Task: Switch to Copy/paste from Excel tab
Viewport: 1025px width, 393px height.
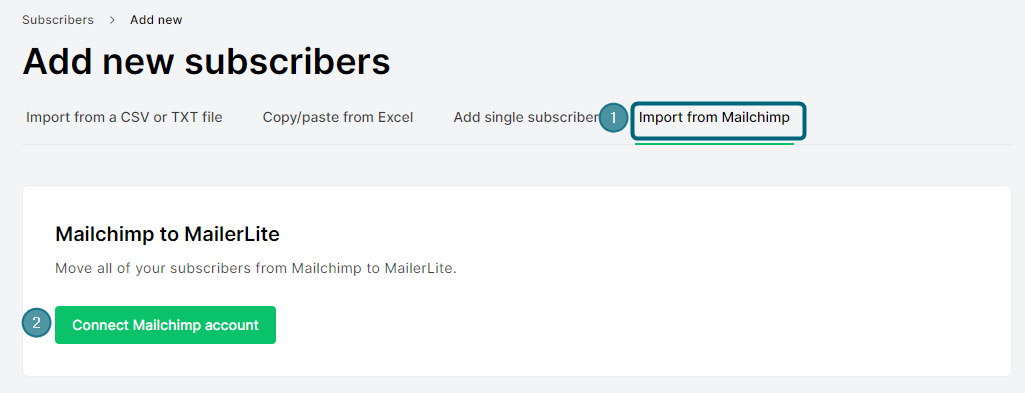Action: point(338,118)
